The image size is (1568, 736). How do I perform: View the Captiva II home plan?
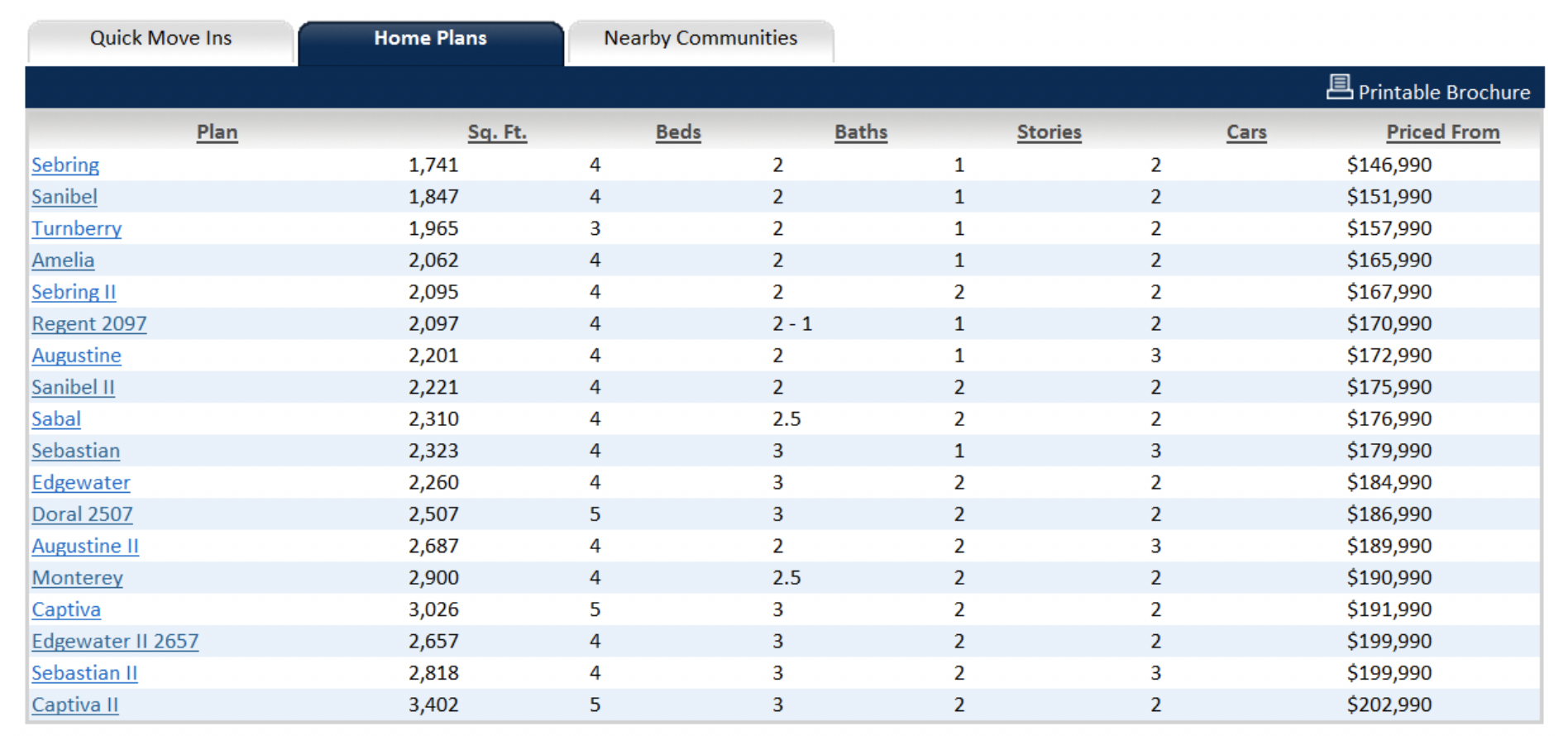75,705
